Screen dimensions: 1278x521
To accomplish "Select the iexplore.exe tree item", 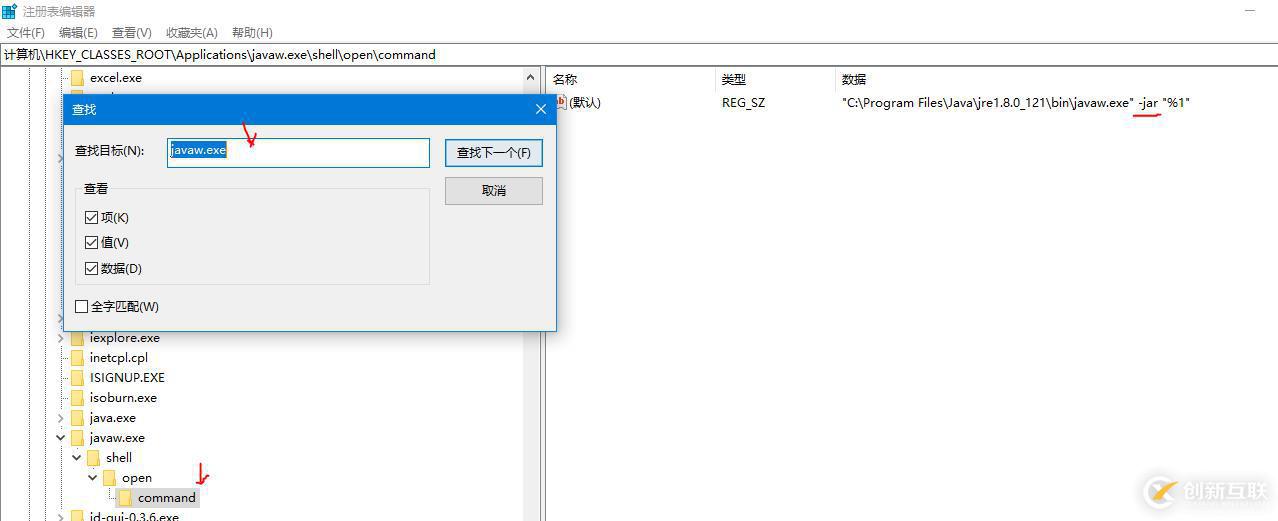I will pyautogui.click(x=125, y=338).
